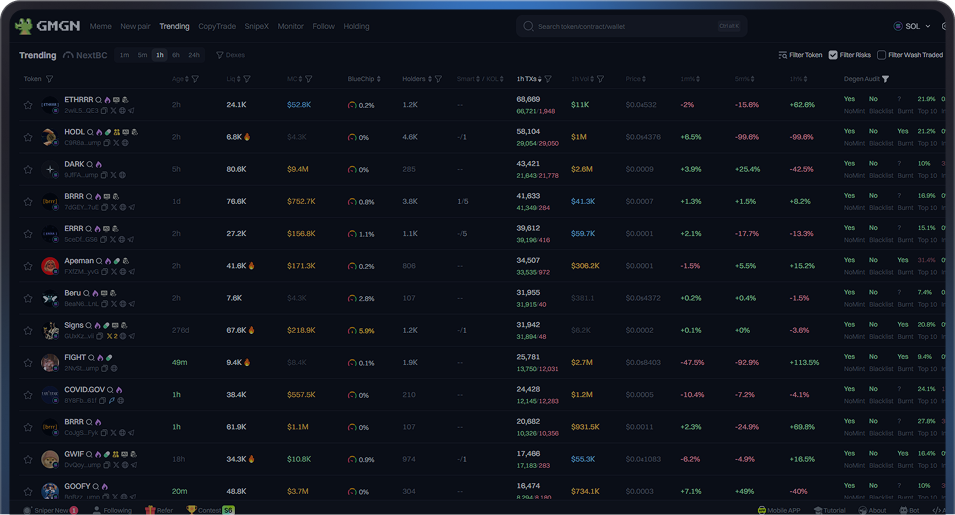Go to the Meme page
955x515 pixels.
[x=100, y=26]
